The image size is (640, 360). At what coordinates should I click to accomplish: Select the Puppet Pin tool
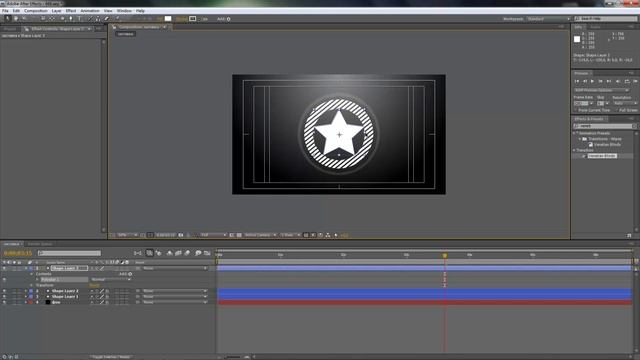[117, 19]
